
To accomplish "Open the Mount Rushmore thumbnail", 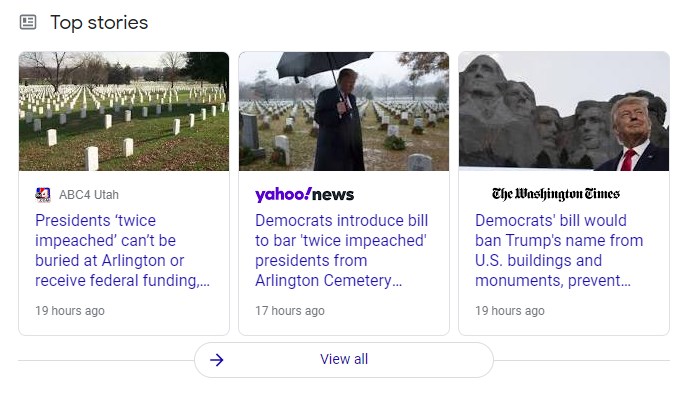I will coord(564,111).
